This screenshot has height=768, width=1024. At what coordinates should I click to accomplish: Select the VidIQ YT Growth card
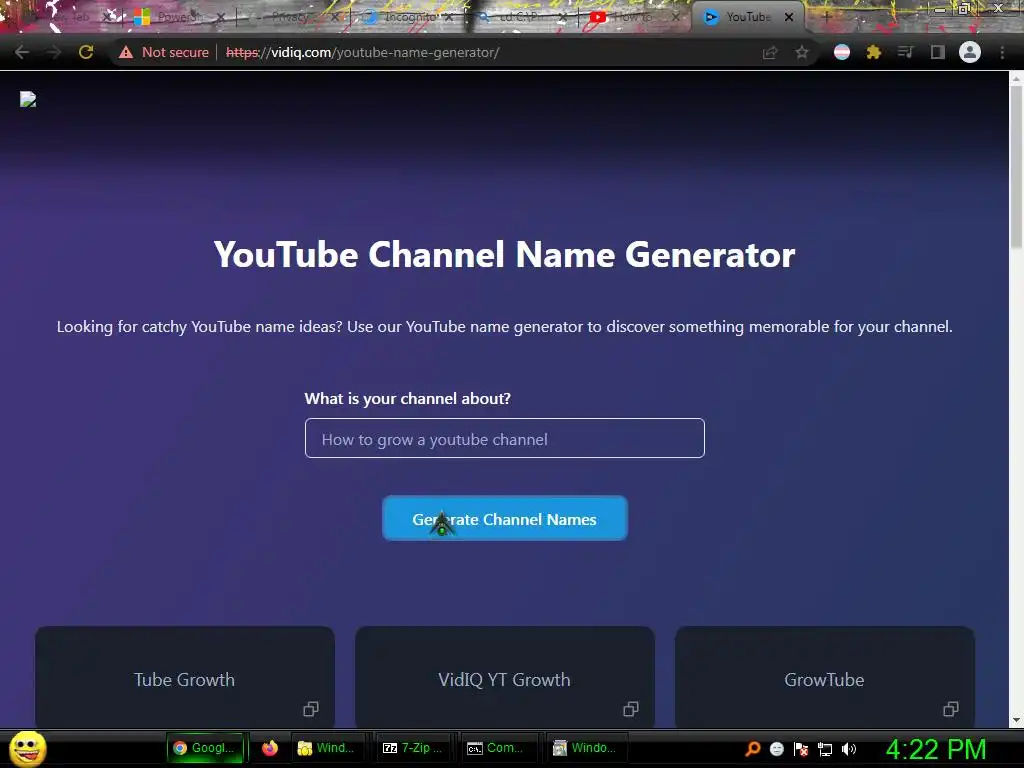coord(505,677)
